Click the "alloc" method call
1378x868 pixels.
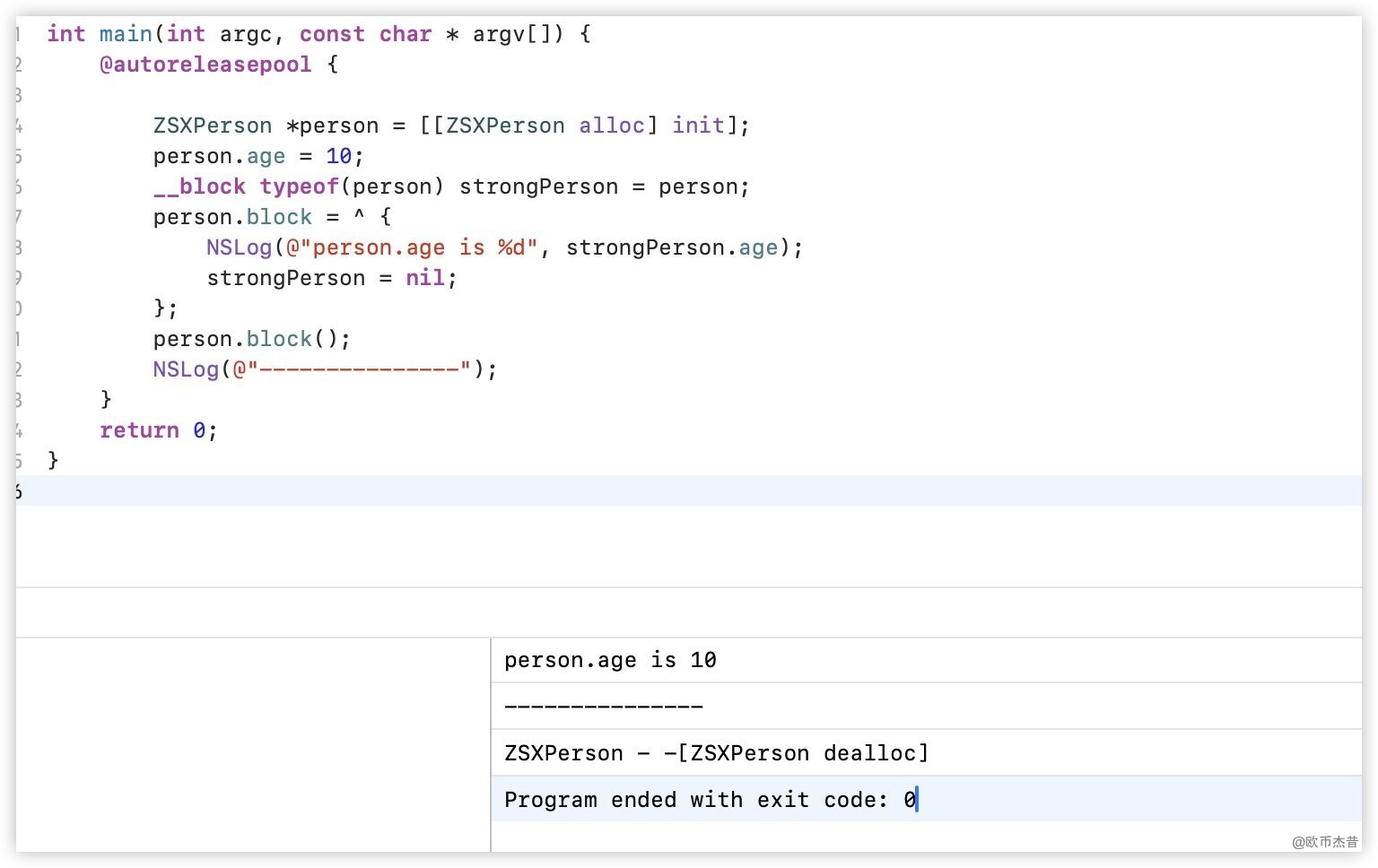(611, 126)
